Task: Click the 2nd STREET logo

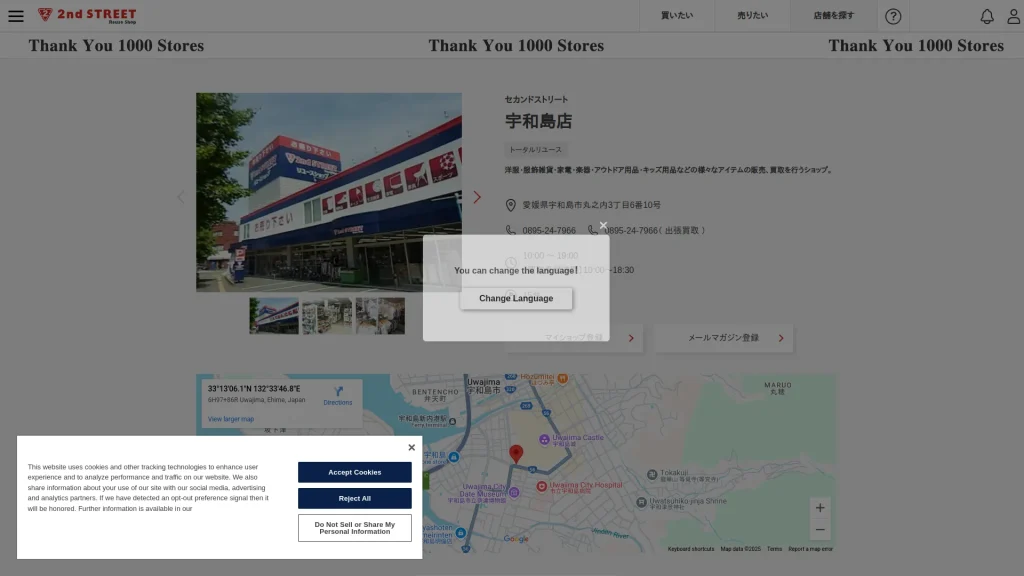Action: 87,15
